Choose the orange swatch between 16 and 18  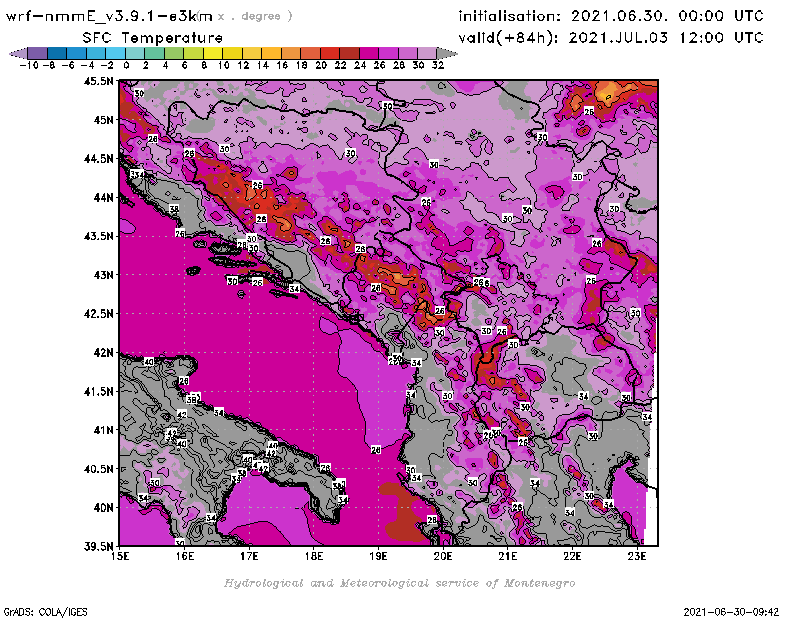(x=291, y=53)
